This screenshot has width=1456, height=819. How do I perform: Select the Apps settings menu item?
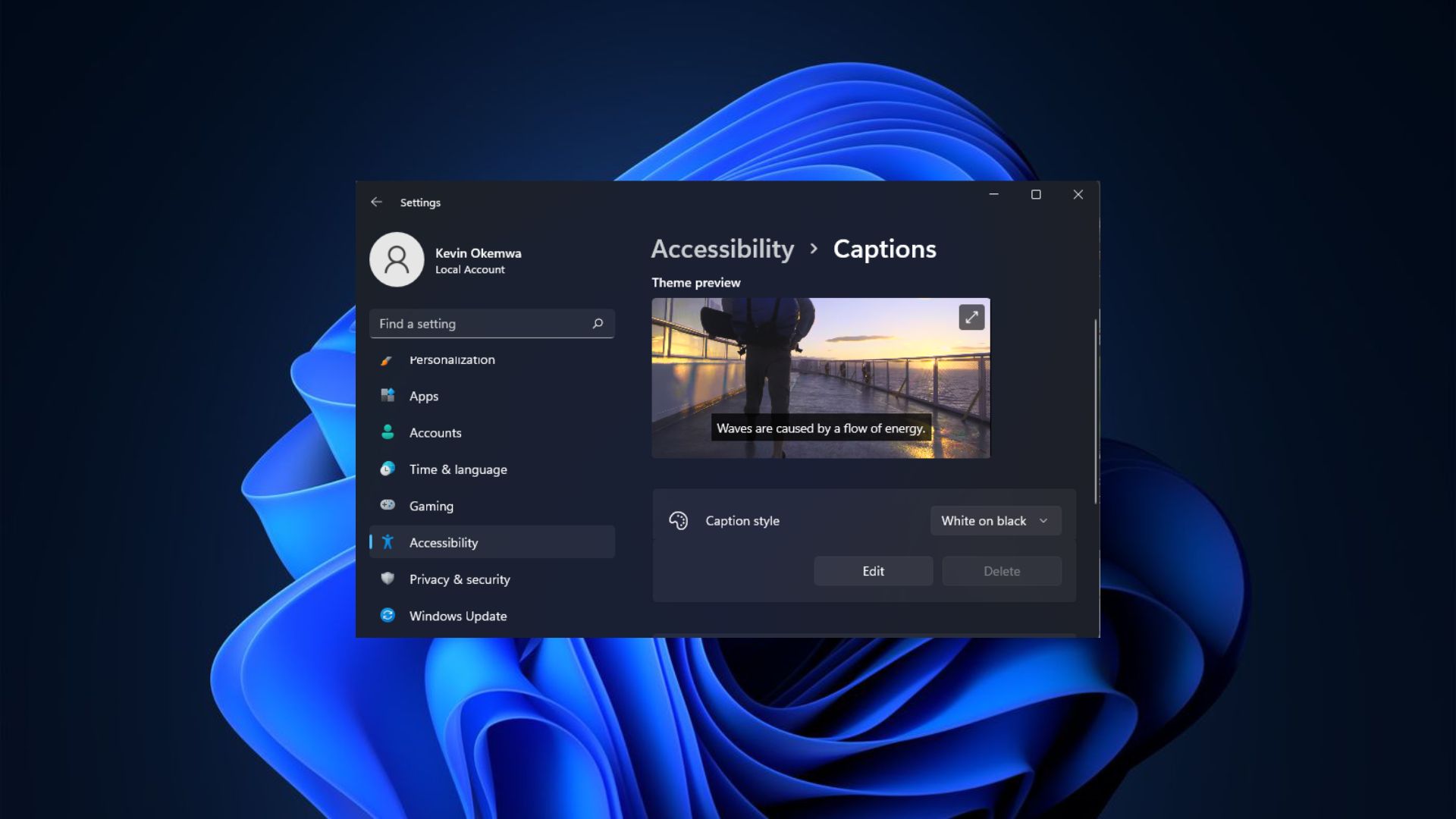[423, 396]
